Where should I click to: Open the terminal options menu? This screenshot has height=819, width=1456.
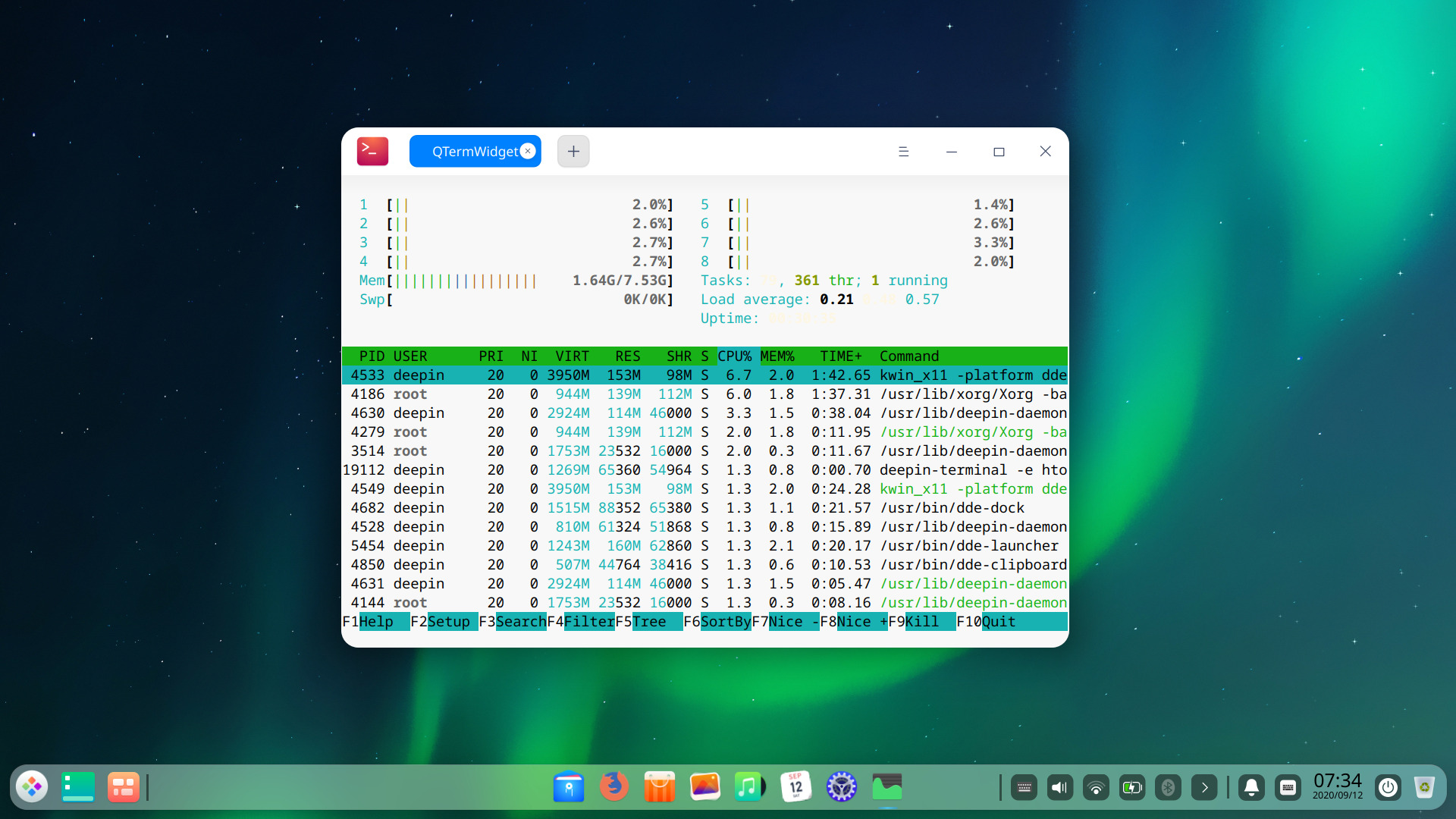point(903,151)
